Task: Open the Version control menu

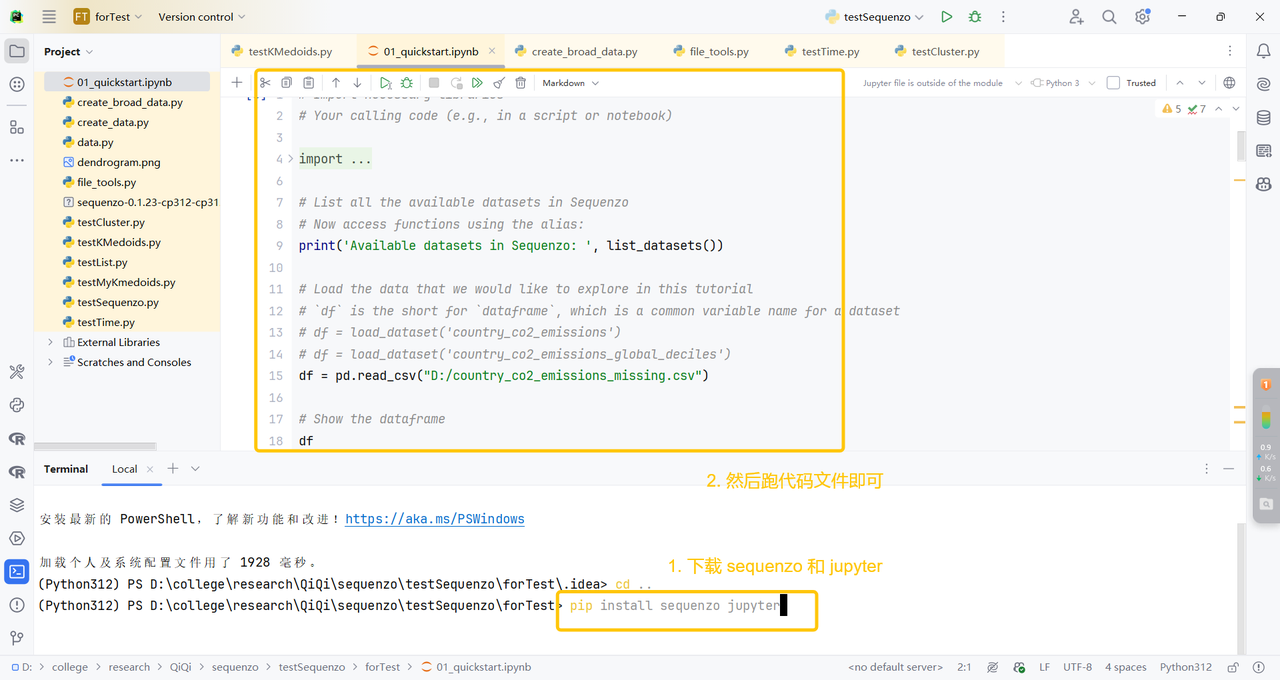Action: (x=202, y=17)
